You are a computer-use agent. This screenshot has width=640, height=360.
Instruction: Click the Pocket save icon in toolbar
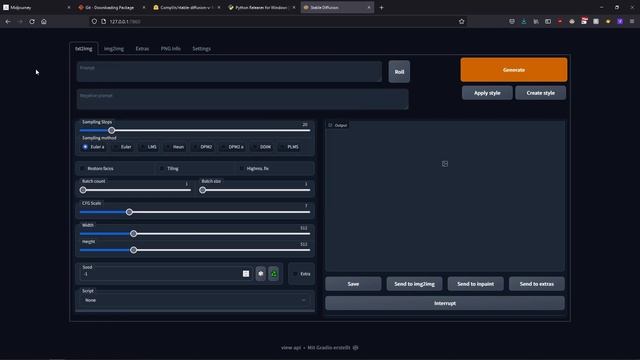[x=512, y=21]
